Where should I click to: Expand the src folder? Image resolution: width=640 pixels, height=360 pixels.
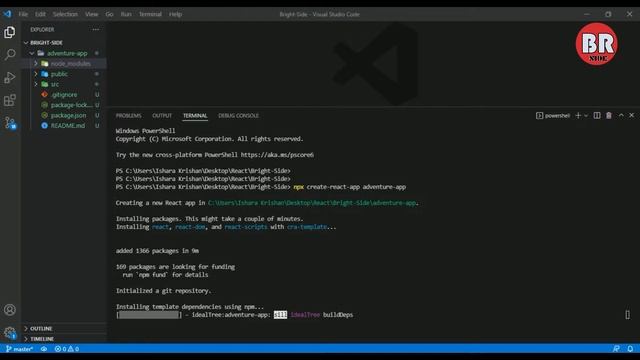(36, 84)
